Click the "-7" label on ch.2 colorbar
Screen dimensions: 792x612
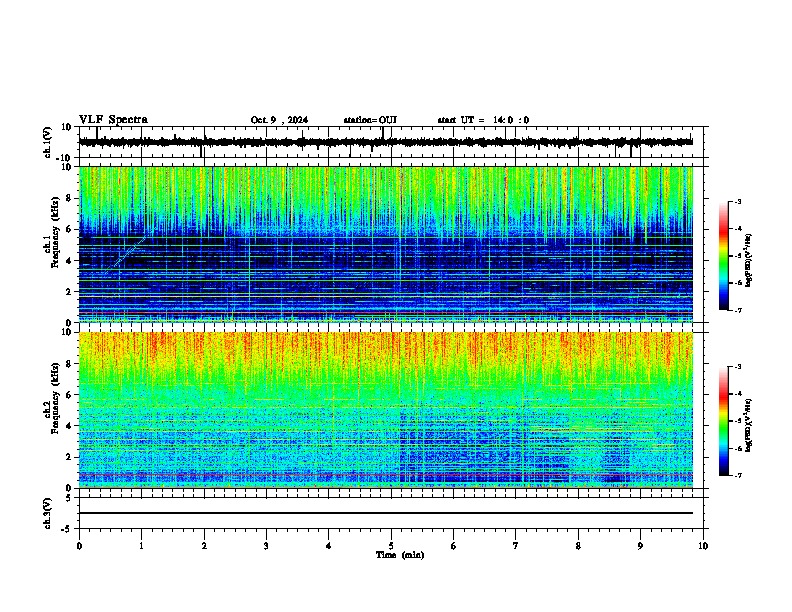pos(738,475)
